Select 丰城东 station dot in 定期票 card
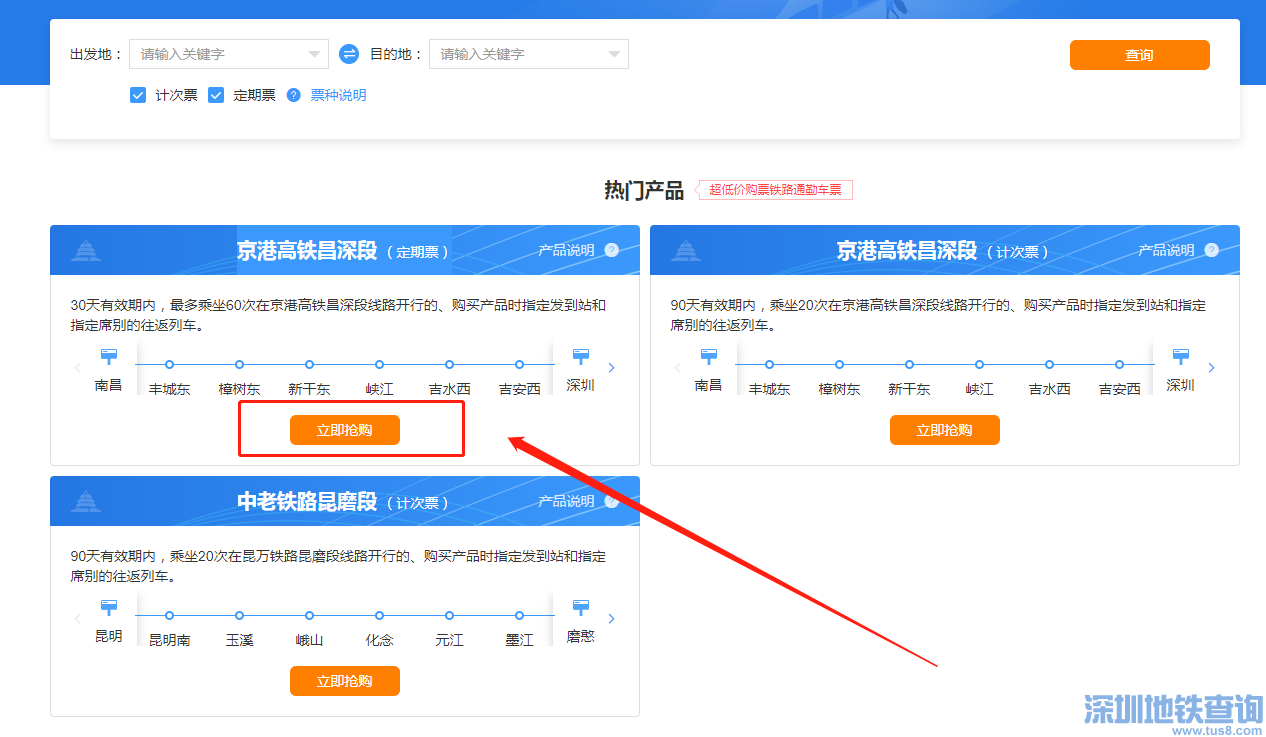 170,365
